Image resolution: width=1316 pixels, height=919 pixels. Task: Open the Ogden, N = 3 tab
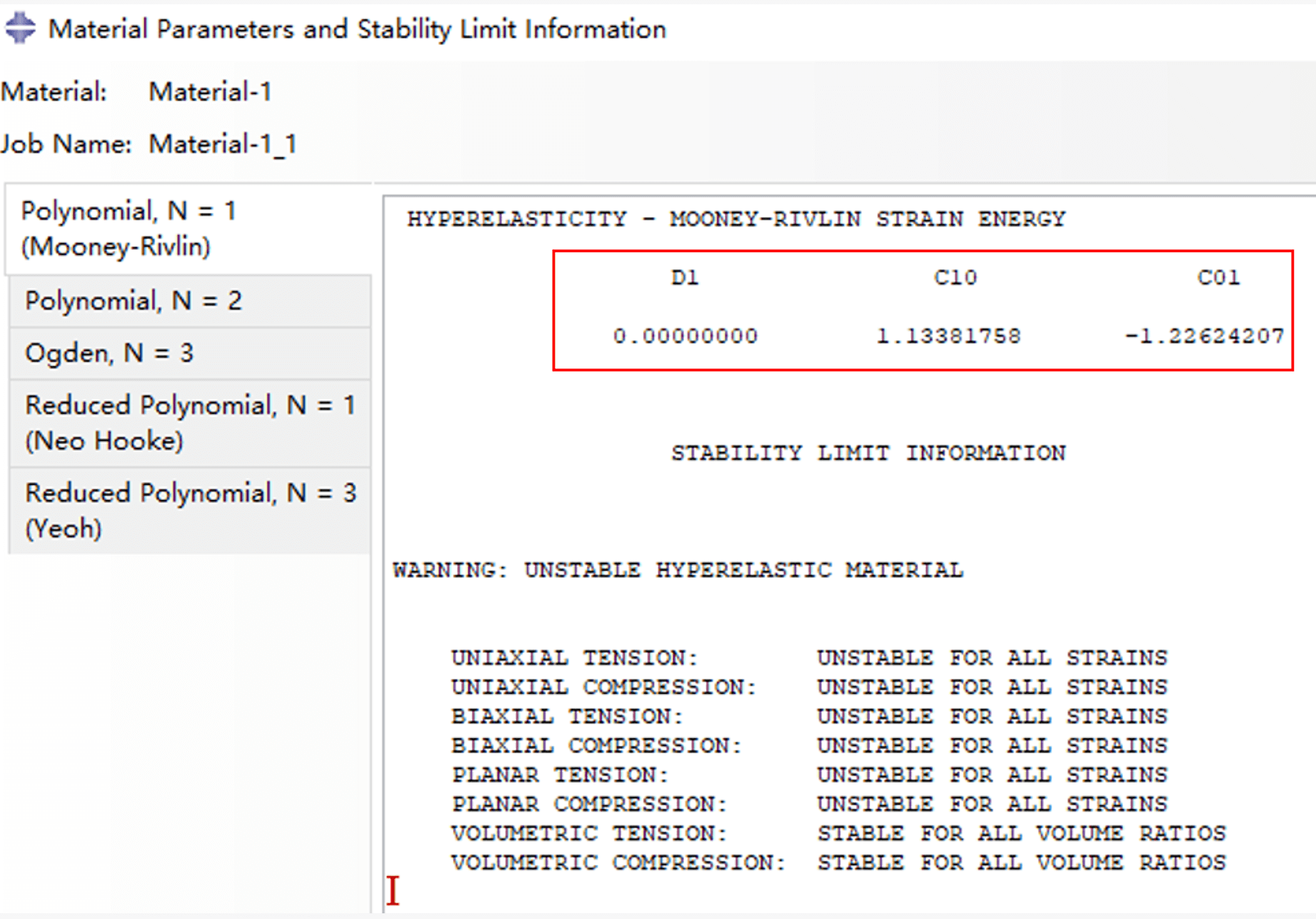click(109, 353)
